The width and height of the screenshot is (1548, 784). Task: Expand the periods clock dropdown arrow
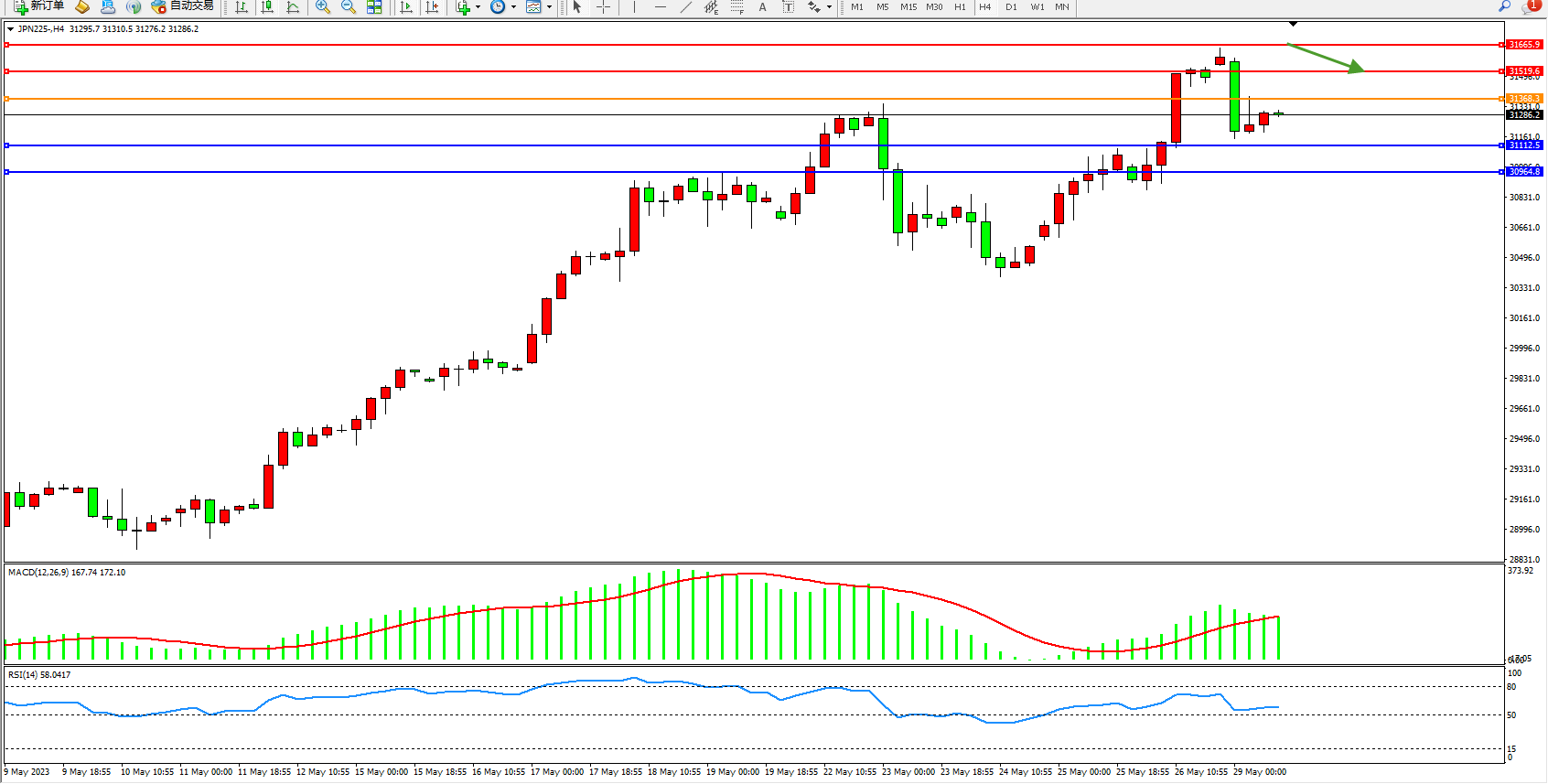513,7
